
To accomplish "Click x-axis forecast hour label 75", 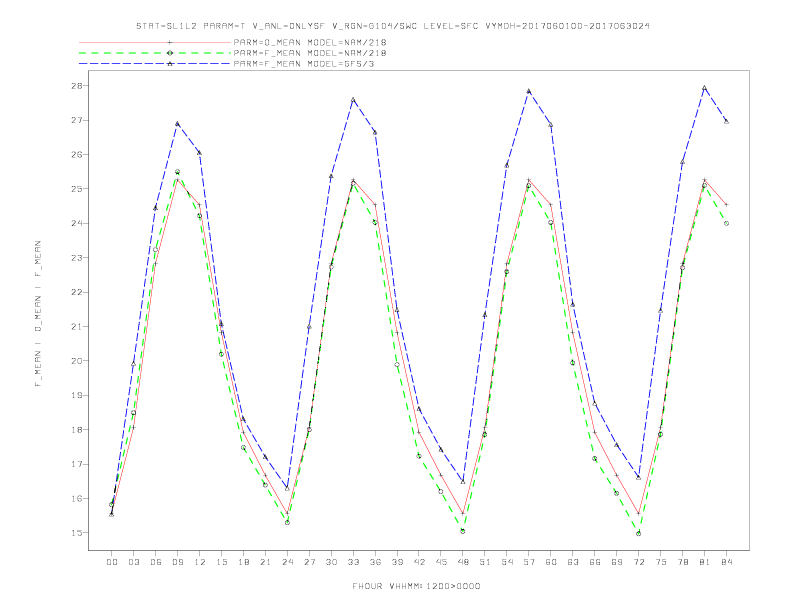I will [x=661, y=562].
